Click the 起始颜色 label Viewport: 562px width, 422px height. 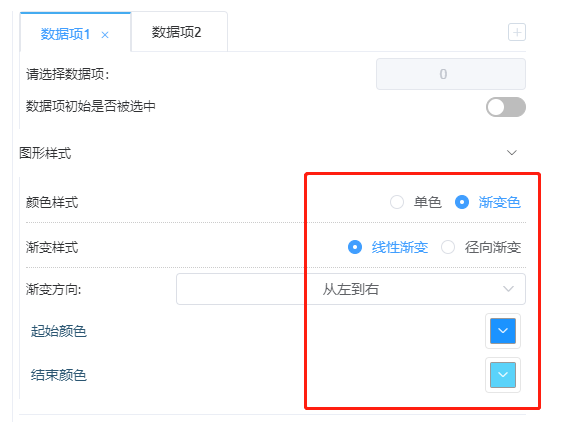point(59,331)
